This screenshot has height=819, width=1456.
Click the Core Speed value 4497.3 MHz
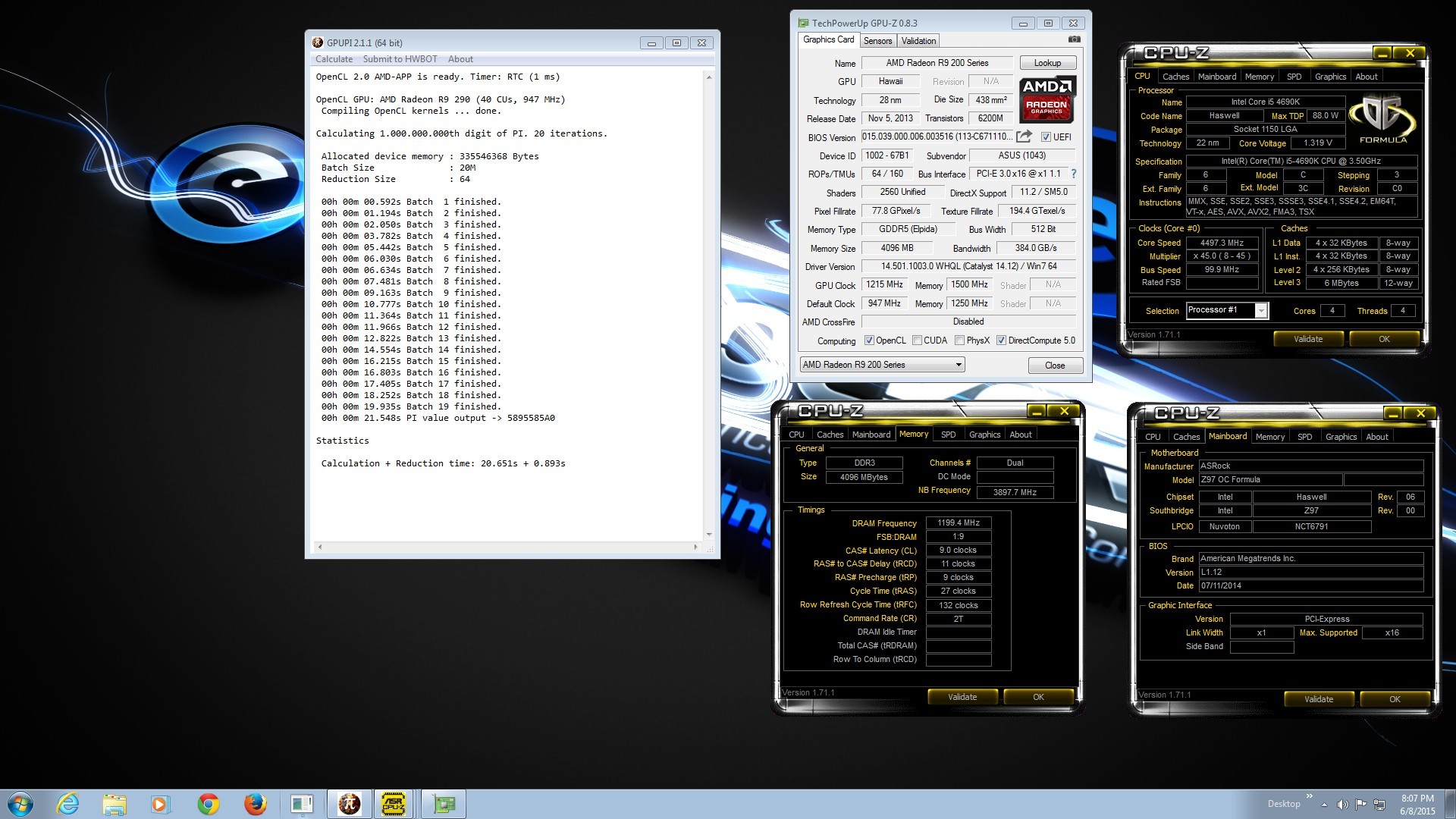click(1222, 243)
